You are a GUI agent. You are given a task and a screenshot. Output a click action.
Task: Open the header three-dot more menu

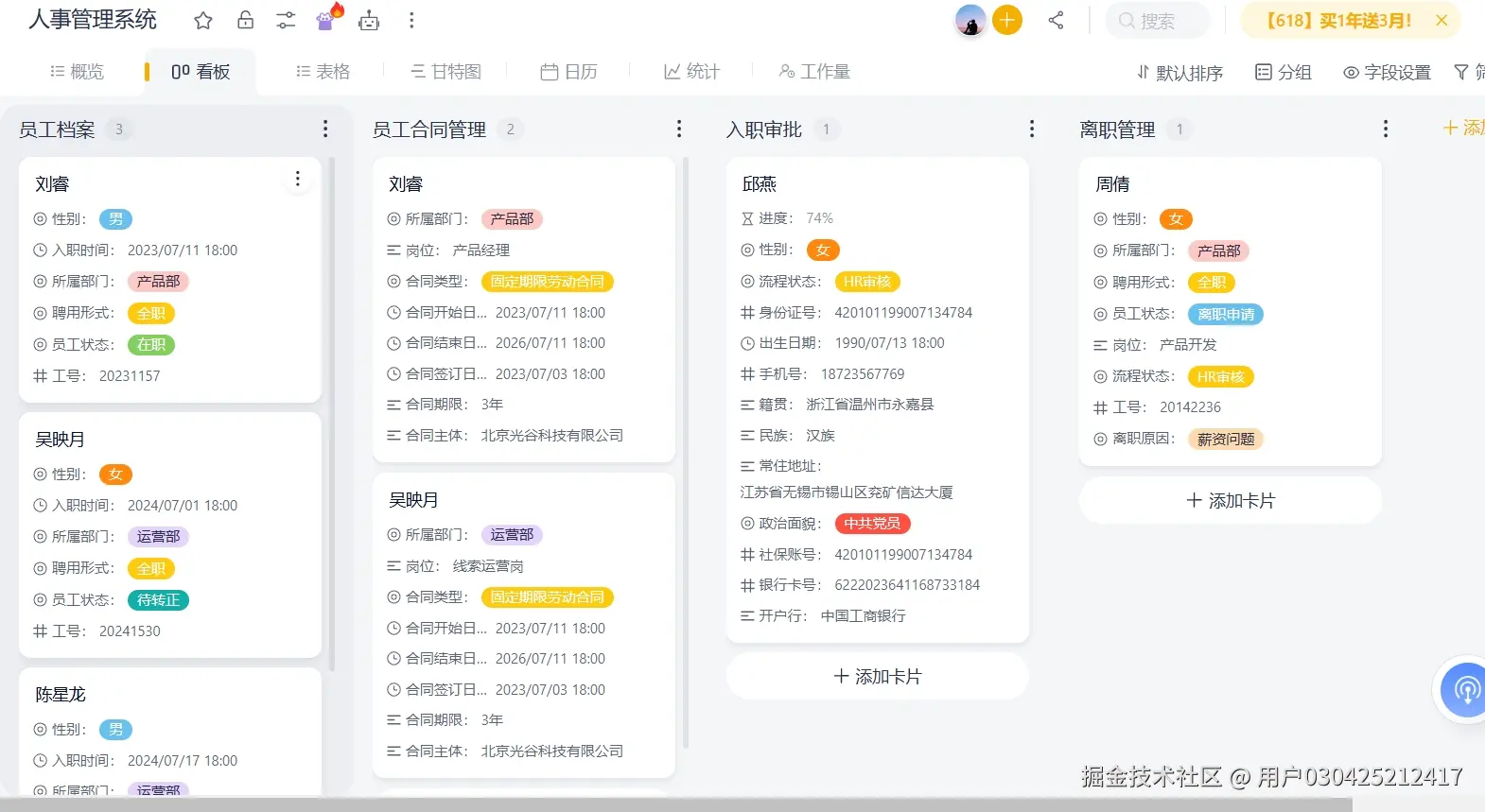tap(411, 20)
